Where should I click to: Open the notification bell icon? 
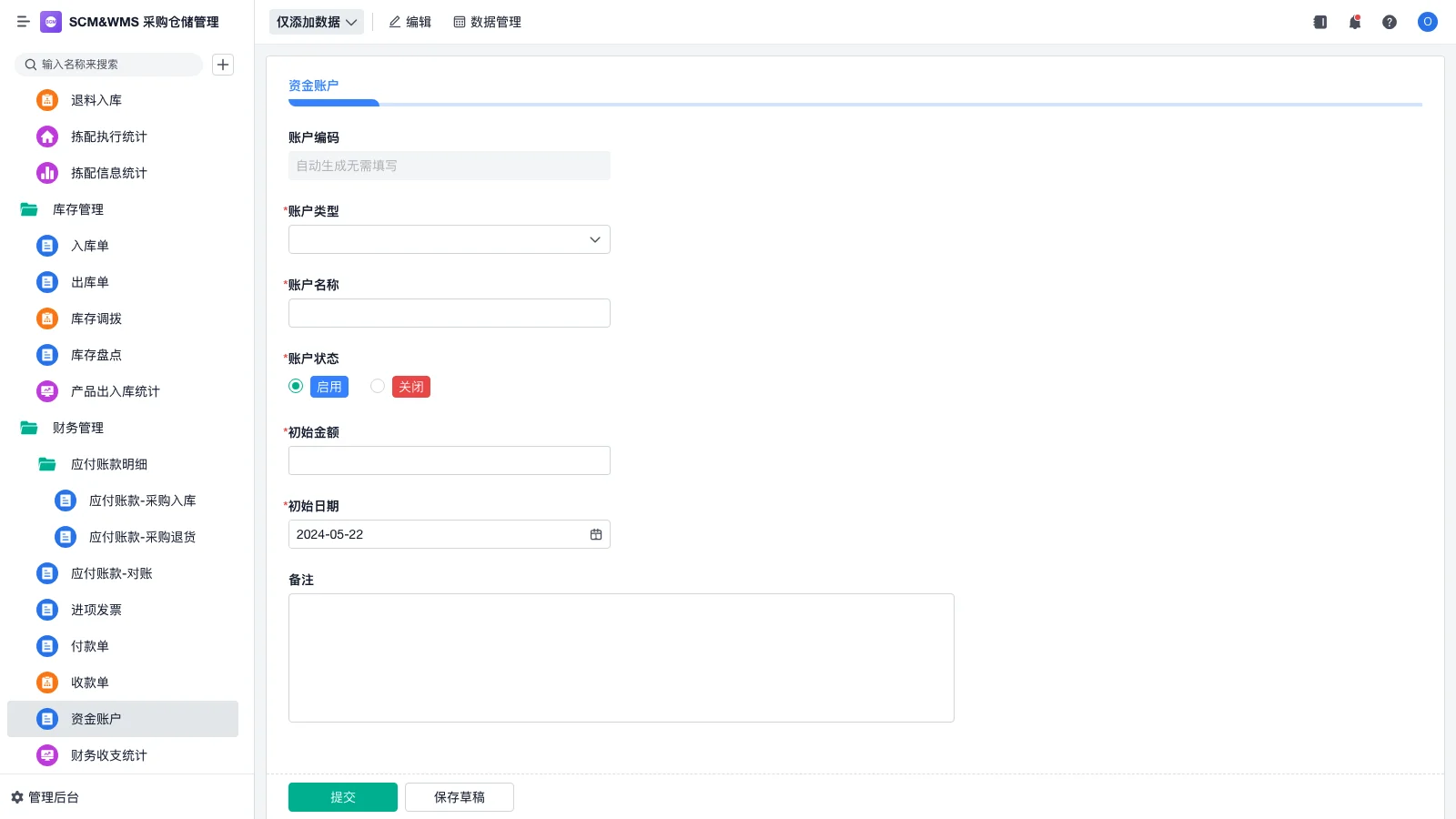(1355, 22)
